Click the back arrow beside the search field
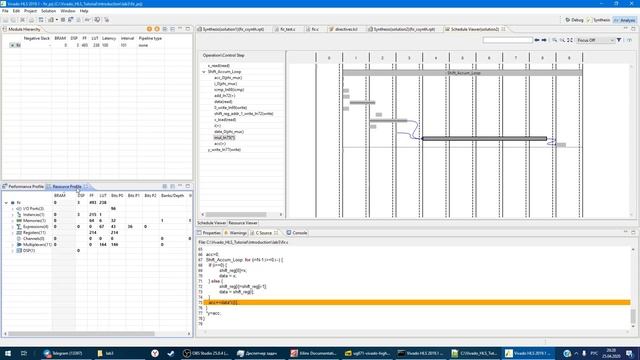Screen dimensions: 640x360 [x=537, y=40]
